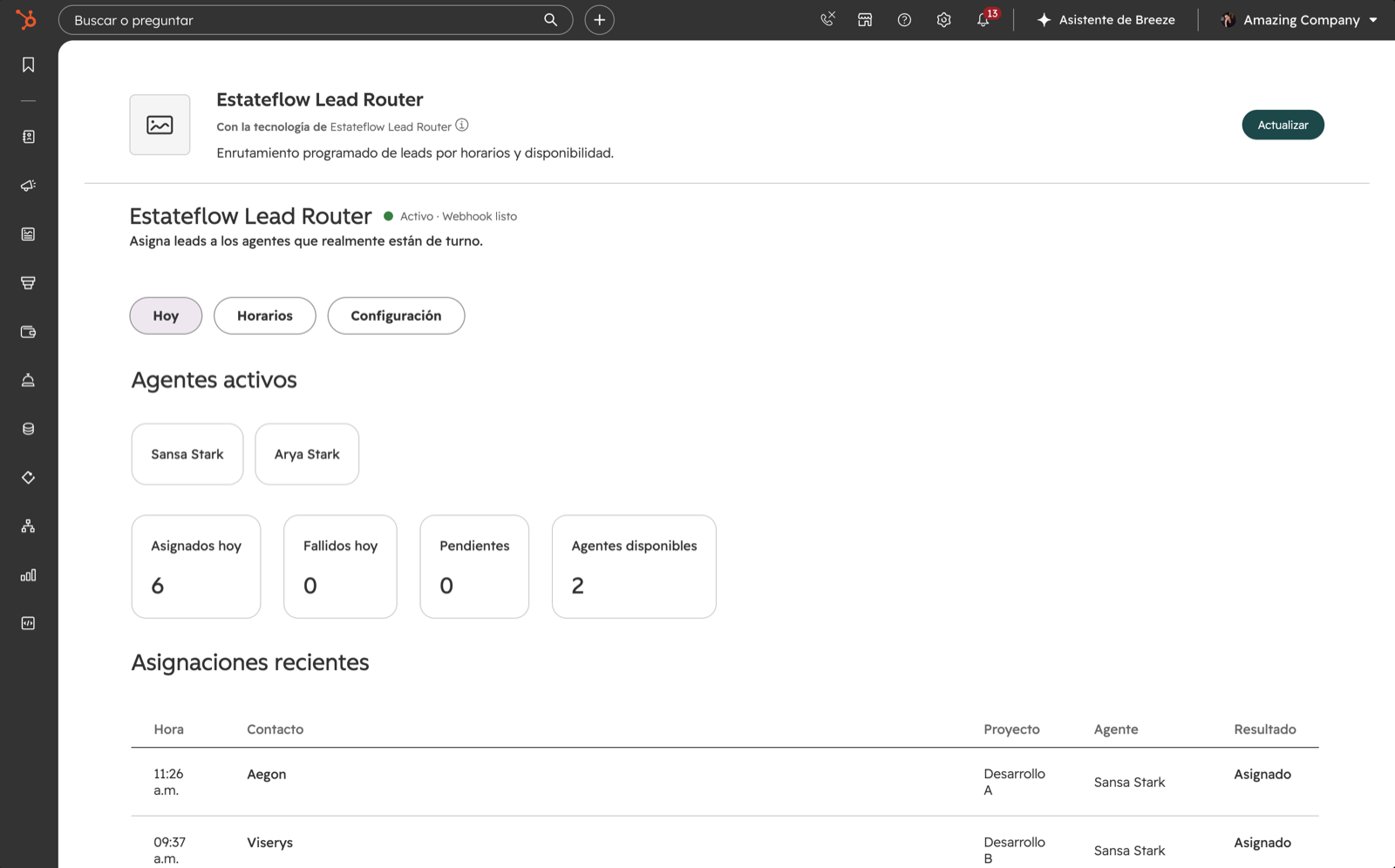The height and width of the screenshot is (868, 1395).
Task: Click the Pendientes stat card
Action: [474, 566]
